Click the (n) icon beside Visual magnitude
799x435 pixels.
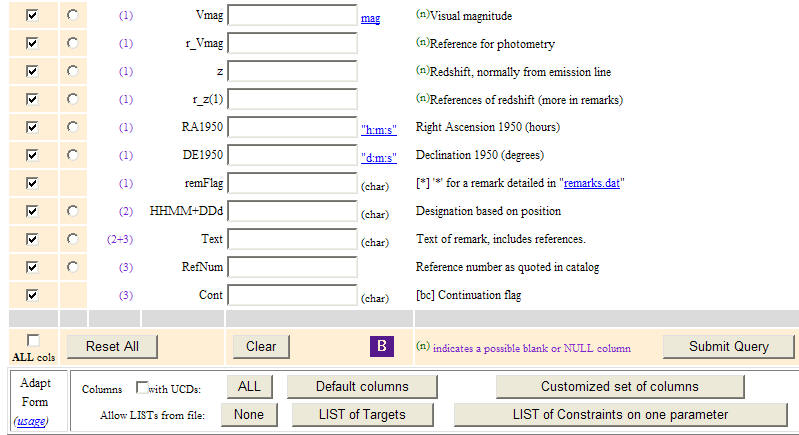pos(422,16)
